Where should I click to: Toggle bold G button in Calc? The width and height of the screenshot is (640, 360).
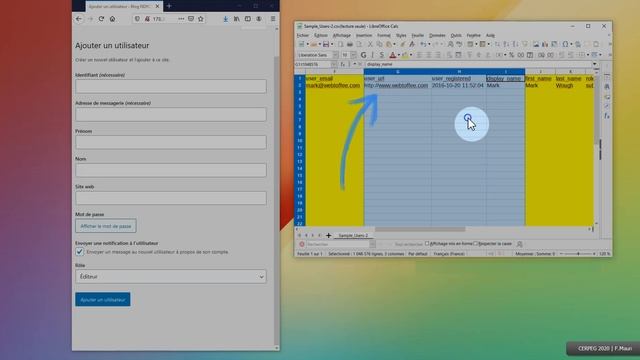click(363, 55)
